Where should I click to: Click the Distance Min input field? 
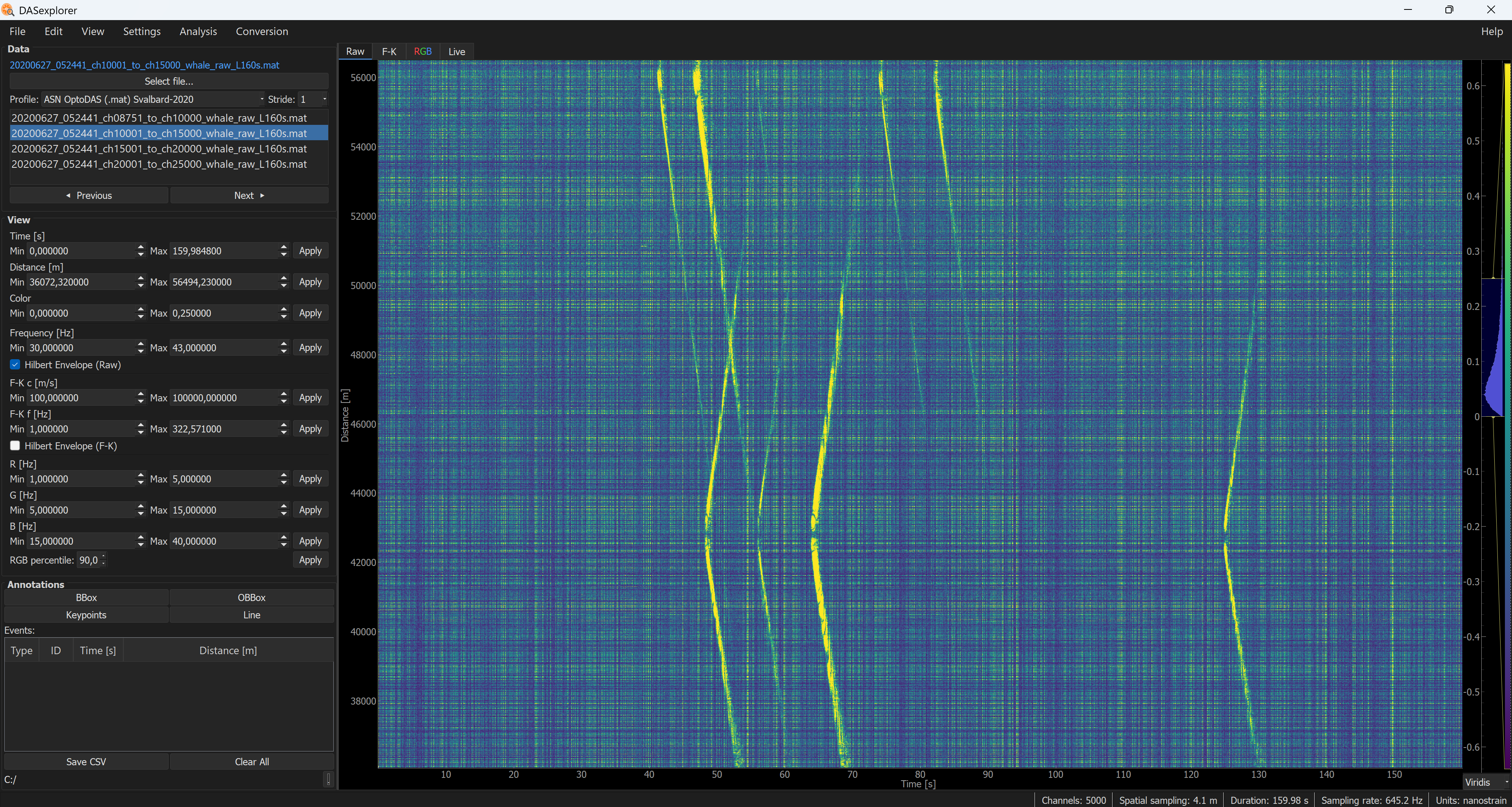pyautogui.click(x=81, y=282)
